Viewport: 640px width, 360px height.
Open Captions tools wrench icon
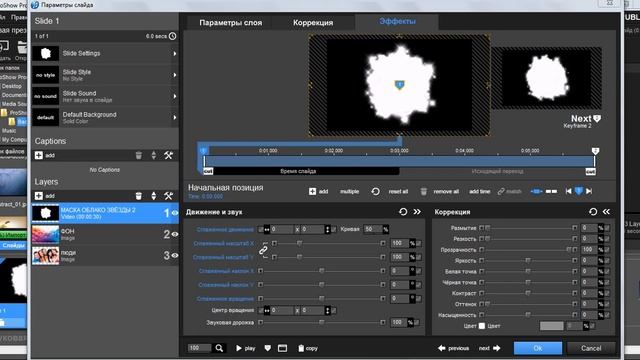click(169, 155)
